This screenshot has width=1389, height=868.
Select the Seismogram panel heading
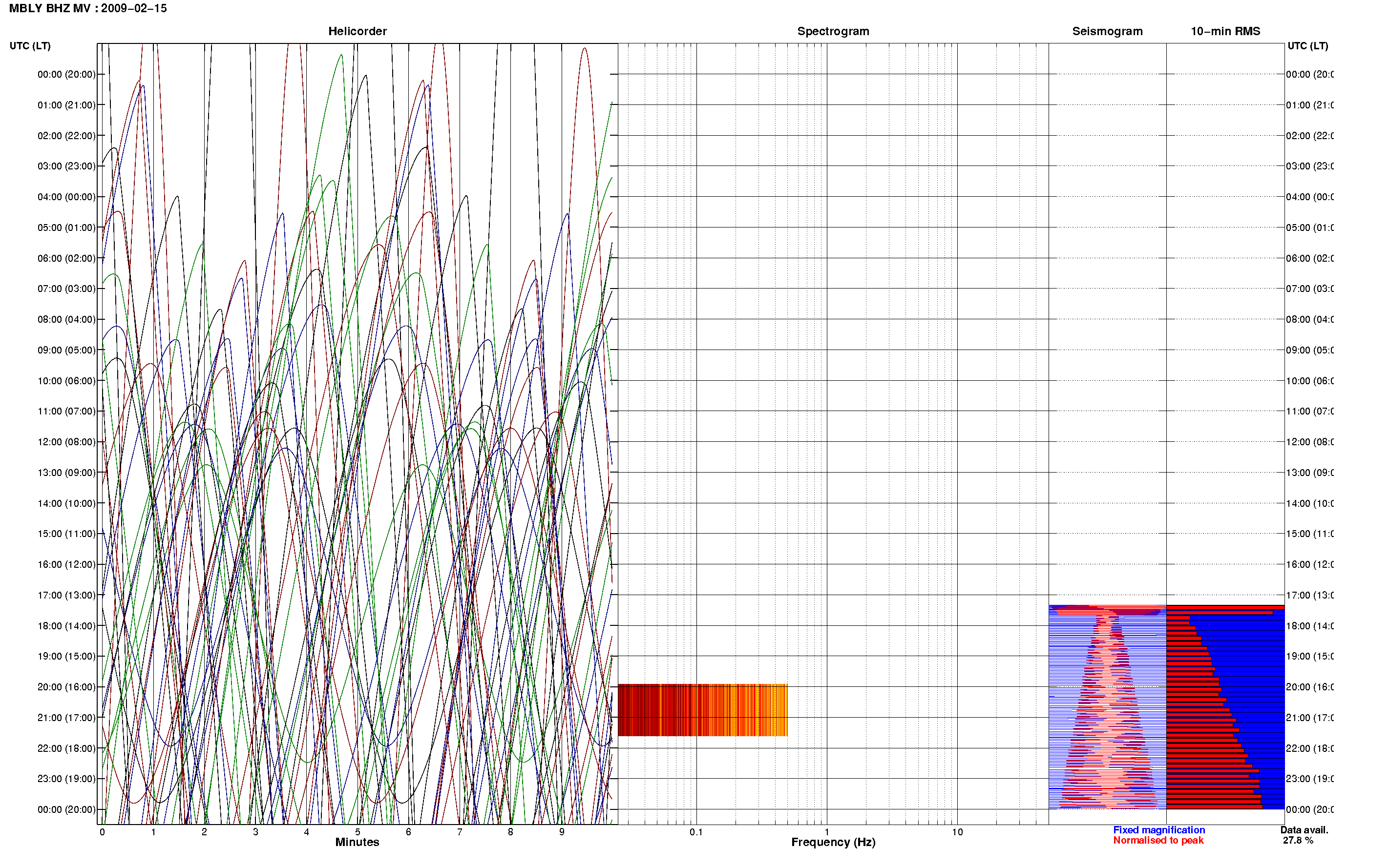point(1107,31)
